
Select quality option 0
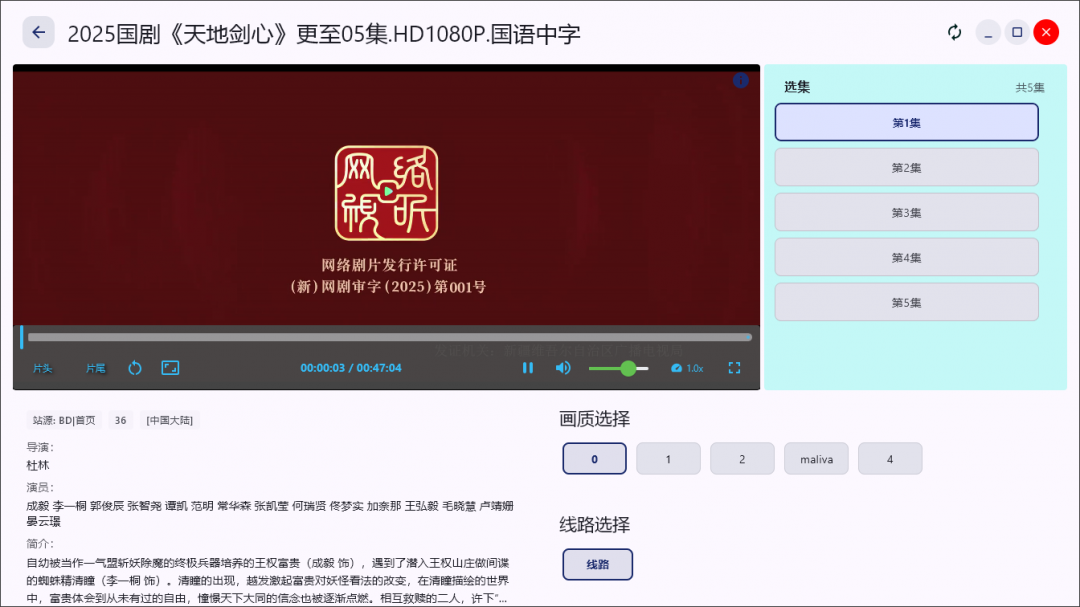click(x=594, y=458)
